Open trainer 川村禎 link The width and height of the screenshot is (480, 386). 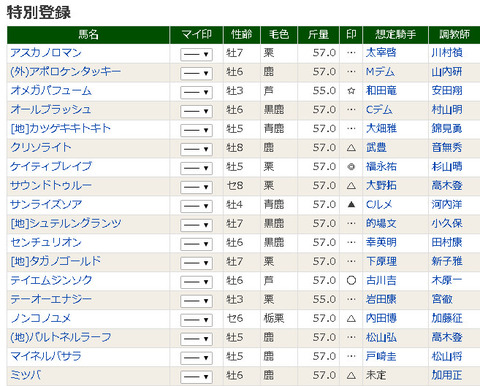point(447,53)
